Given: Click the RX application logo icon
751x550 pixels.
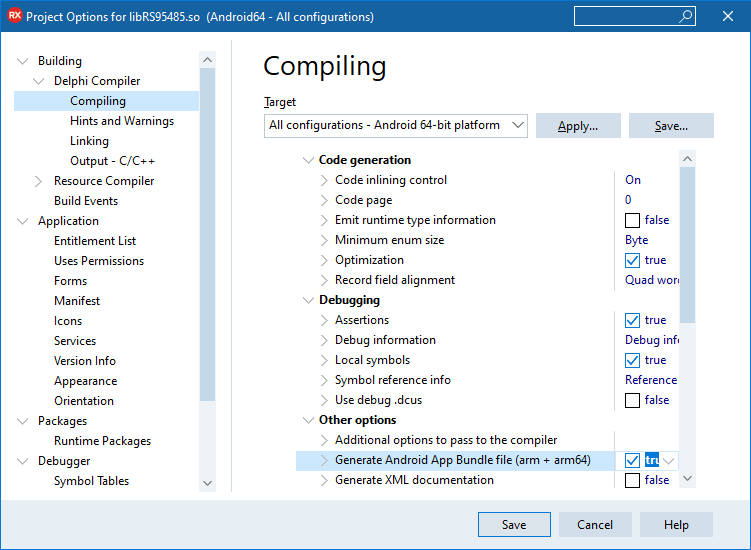Looking at the screenshot, I should click(14, 16).
